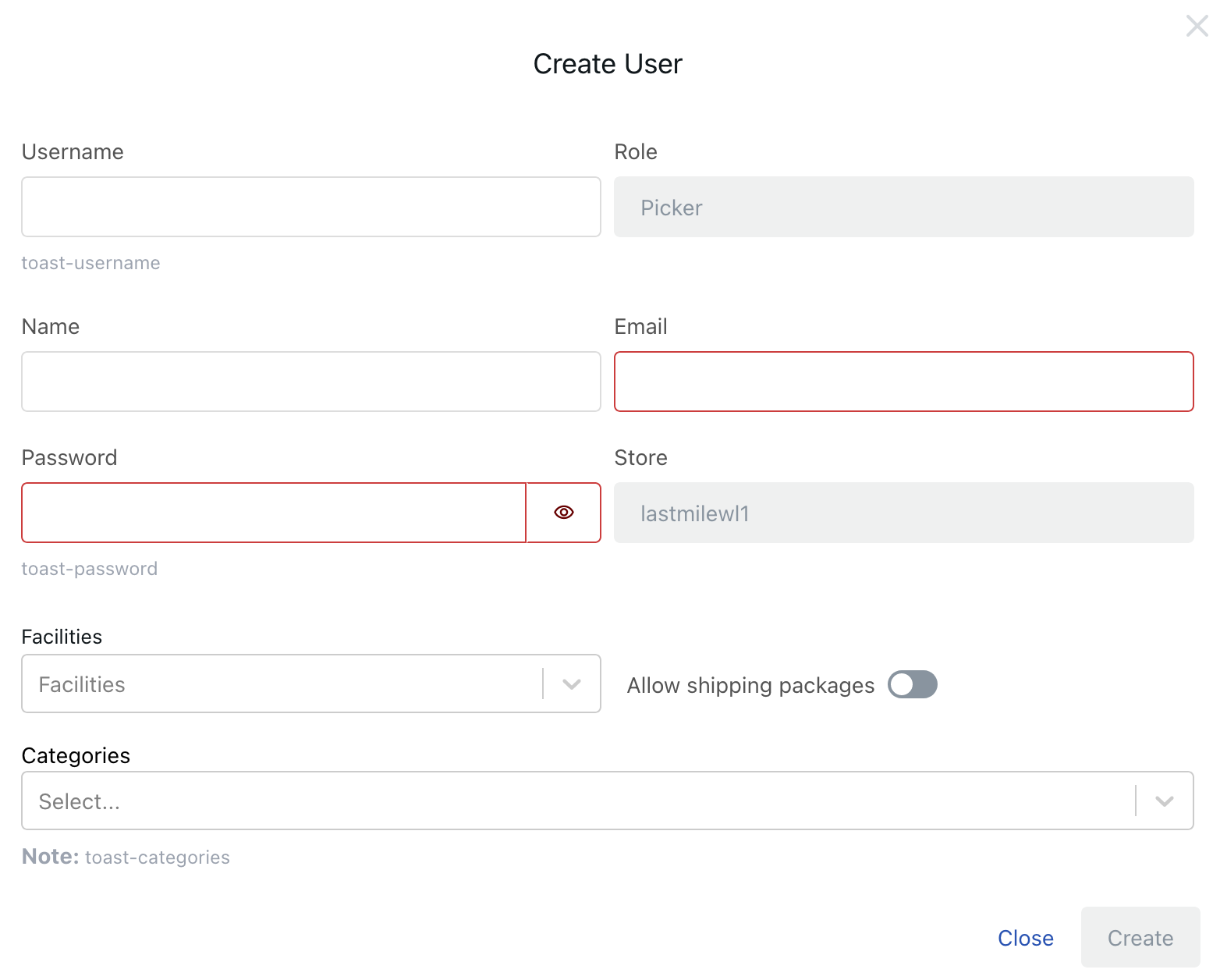Screen dimensions: 1220x980
Task: Click inside the Password input field
Action: click(273, 513)
